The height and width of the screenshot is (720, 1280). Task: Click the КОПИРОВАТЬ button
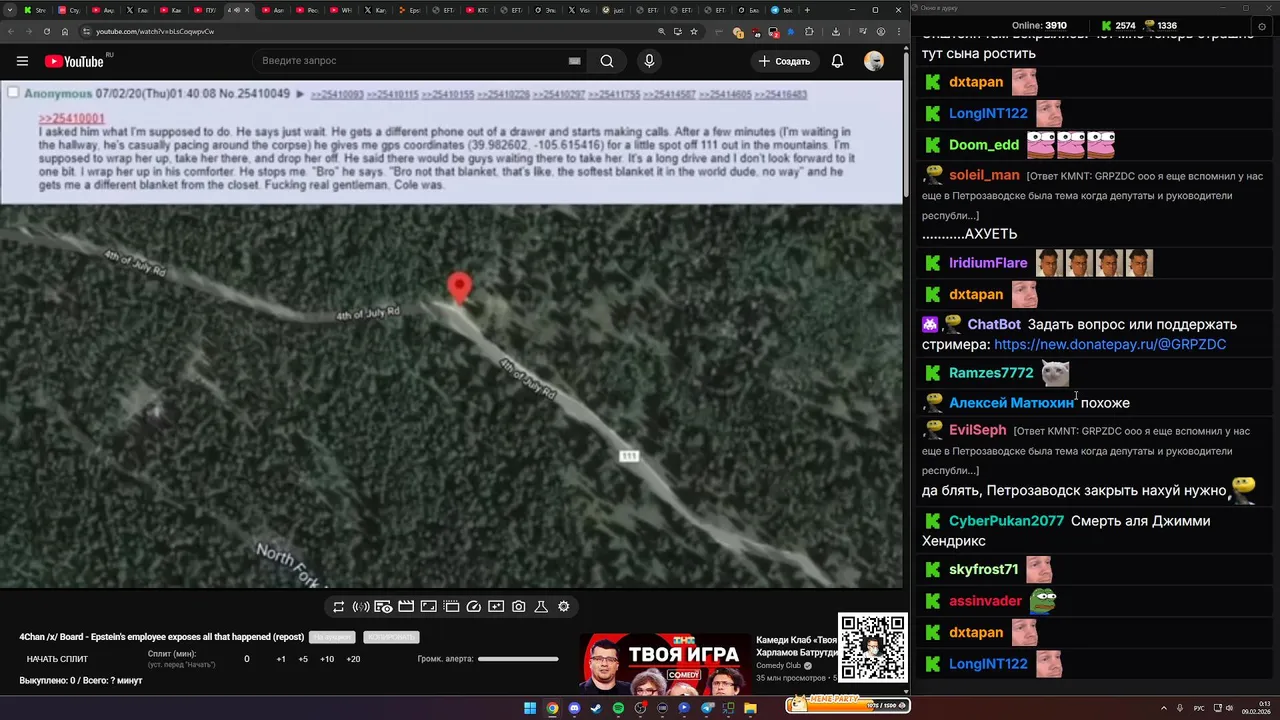tap(391, 637)
